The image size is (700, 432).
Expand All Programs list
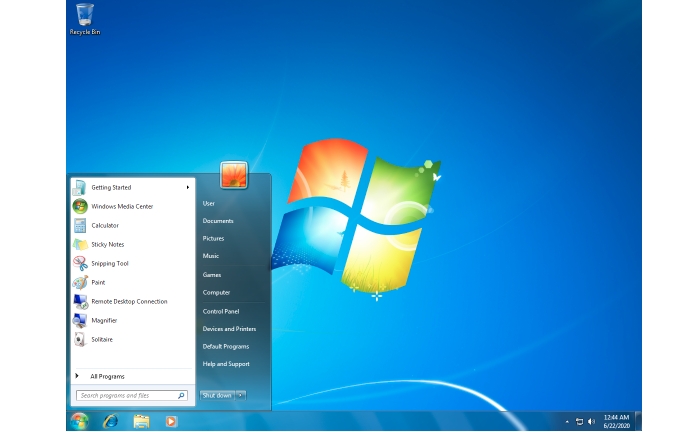point(107,376)
